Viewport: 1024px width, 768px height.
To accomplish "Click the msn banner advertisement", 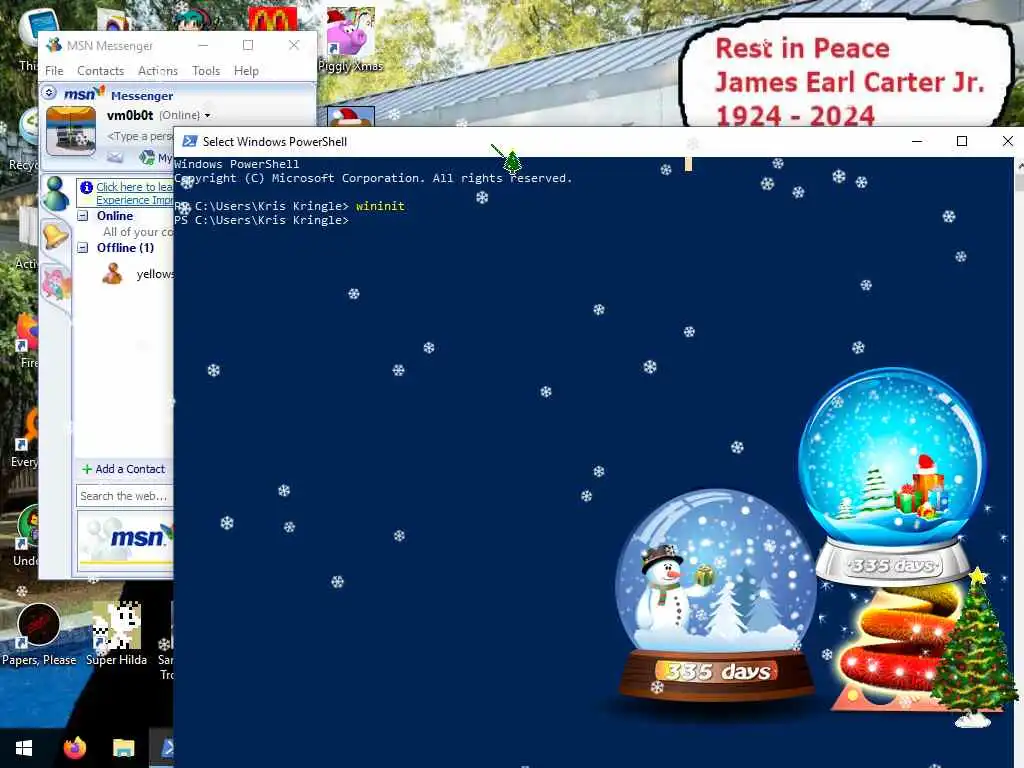I will 125,540.
